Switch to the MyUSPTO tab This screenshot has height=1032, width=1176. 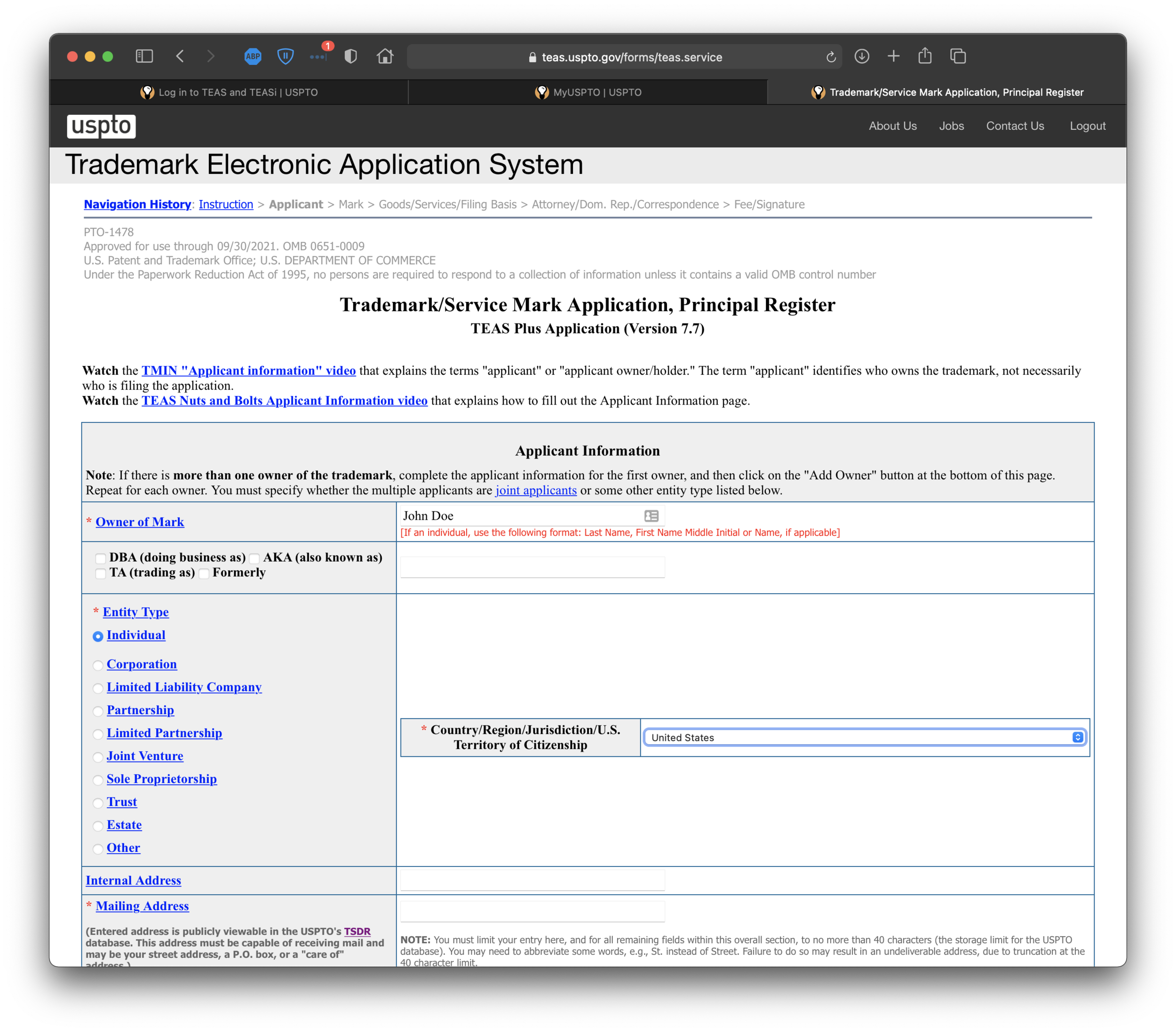pyautogui.click(x=588, y=92)
